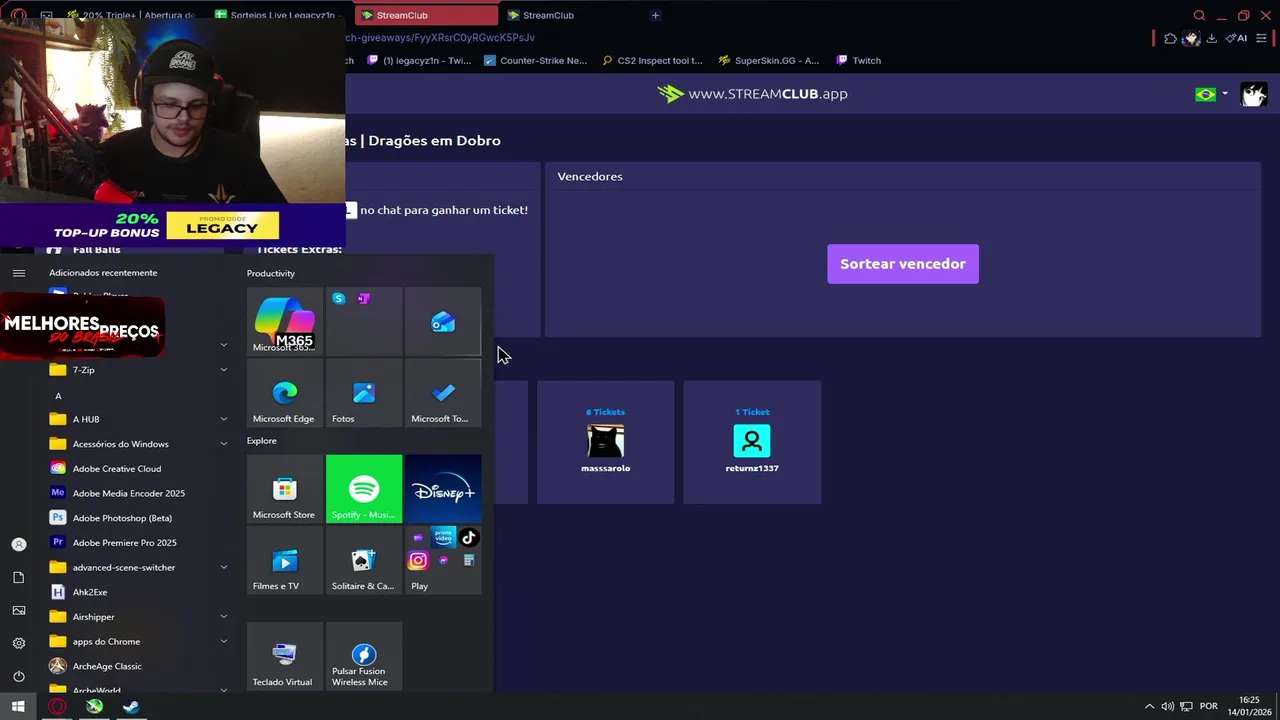This screenshot has height=720, width=1280.
Task: Select the active red StreamClub tab
Action: (x=426, y=15)
